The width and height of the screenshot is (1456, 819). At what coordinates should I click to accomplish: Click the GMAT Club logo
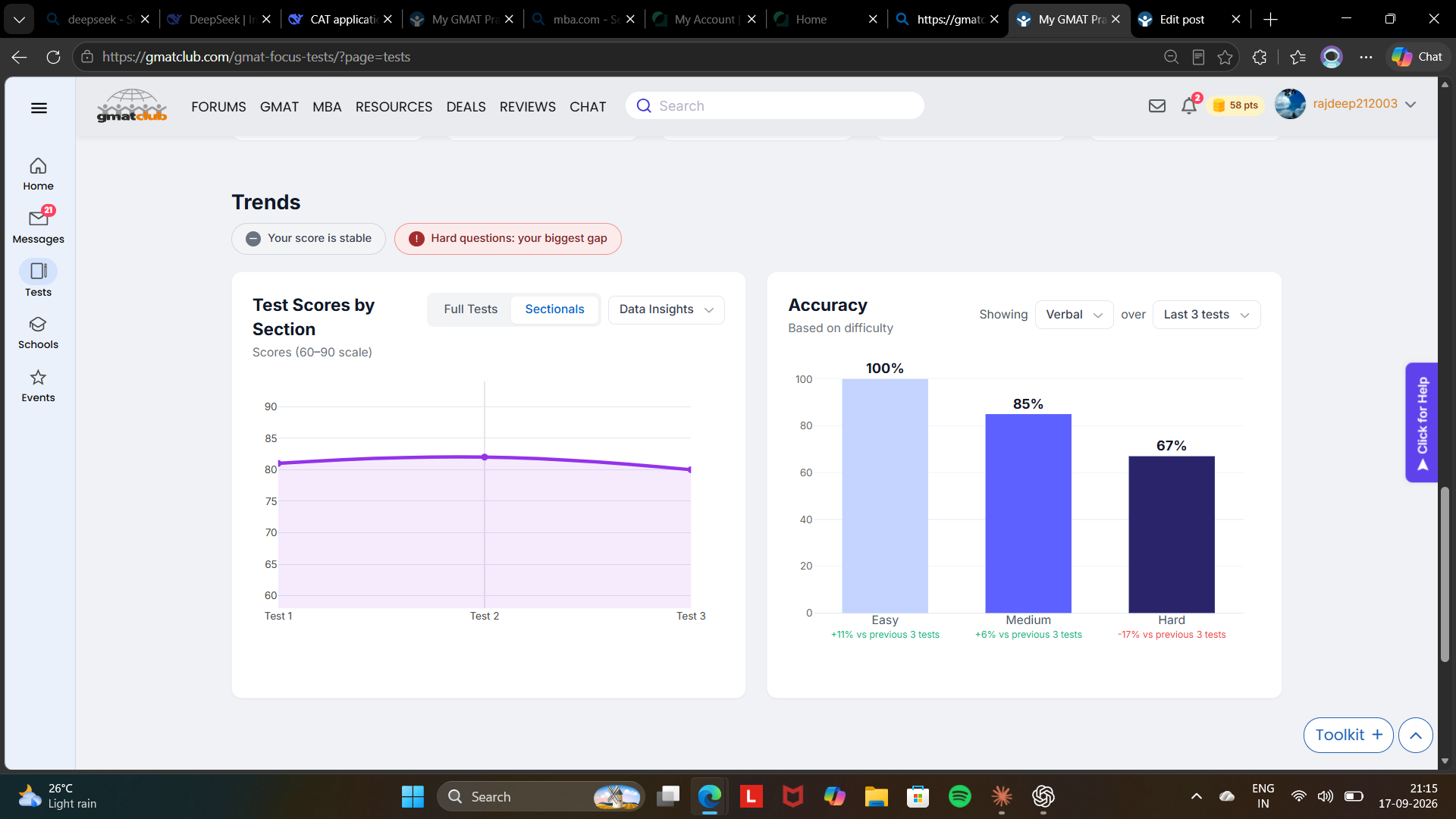tap(132, 105)
